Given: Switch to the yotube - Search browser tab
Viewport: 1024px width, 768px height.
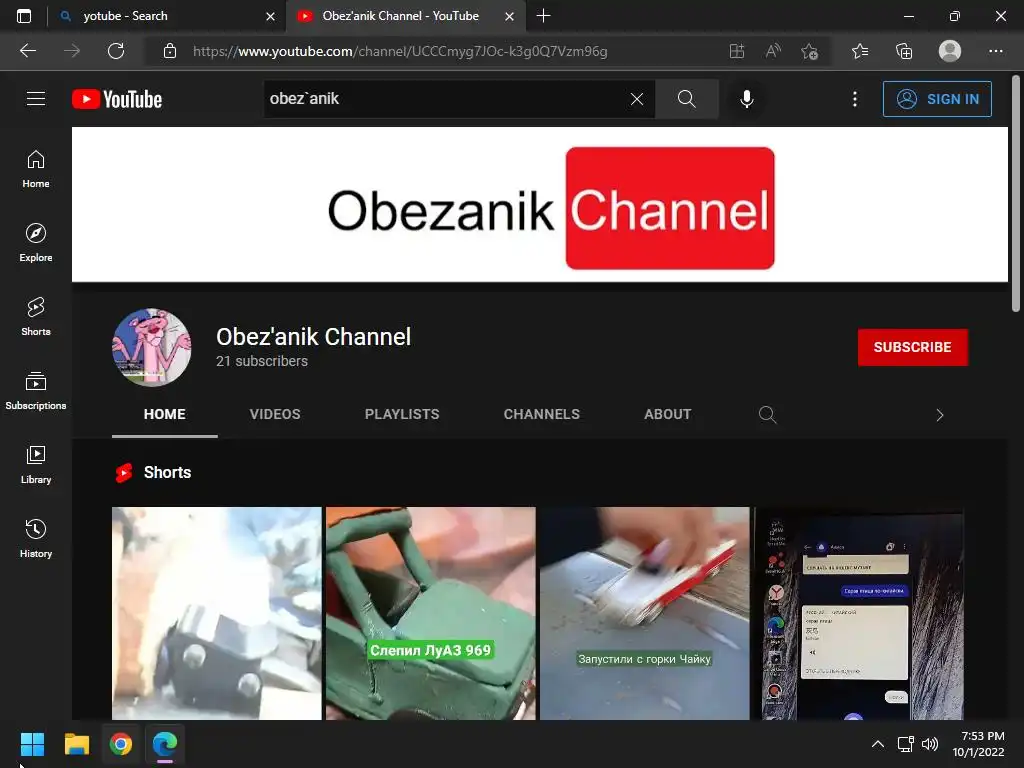Looking at the screenshot, I should pyautogui.click(x=167, y=16).
